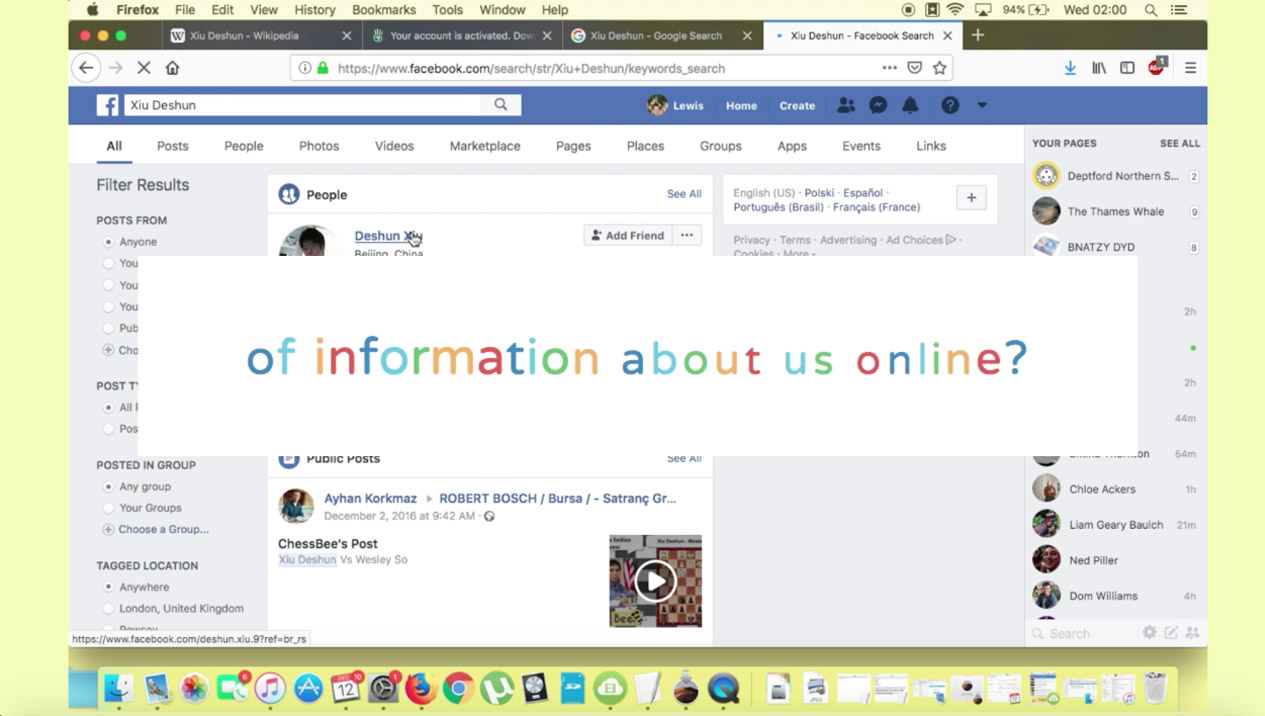Click the Facebook search magnifier button
1265x716 pixels.
point(501,105)
